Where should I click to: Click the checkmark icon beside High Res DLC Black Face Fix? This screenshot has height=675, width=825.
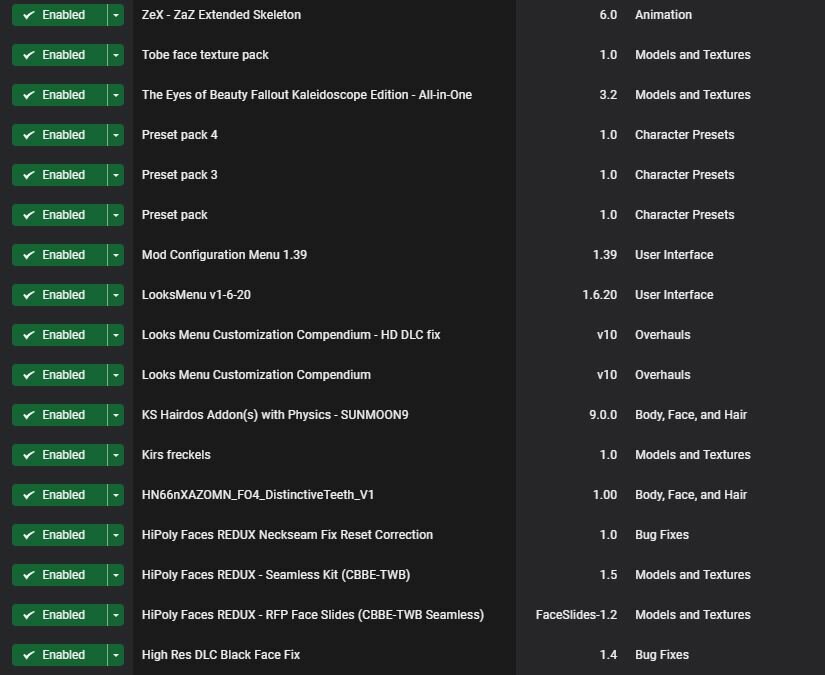click(x=27, y=655)
